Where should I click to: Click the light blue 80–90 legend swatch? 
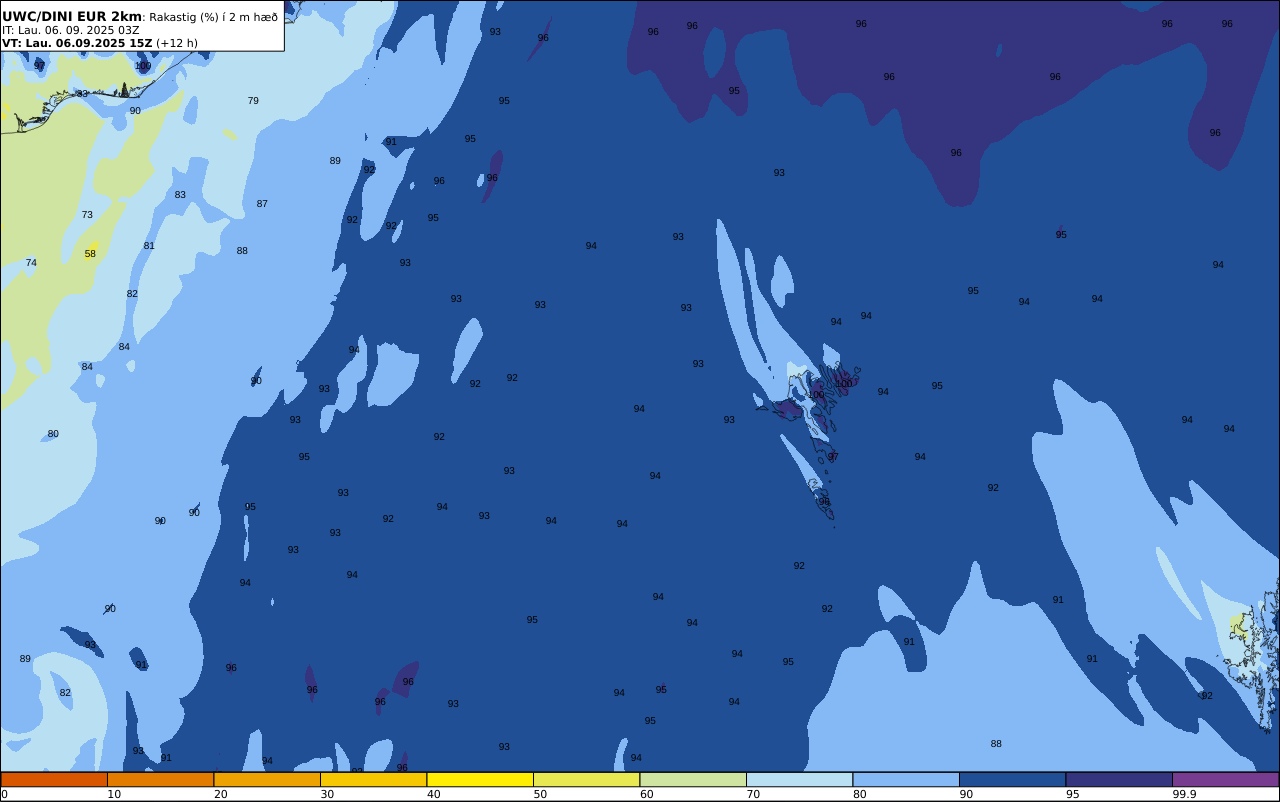[906, 779]
